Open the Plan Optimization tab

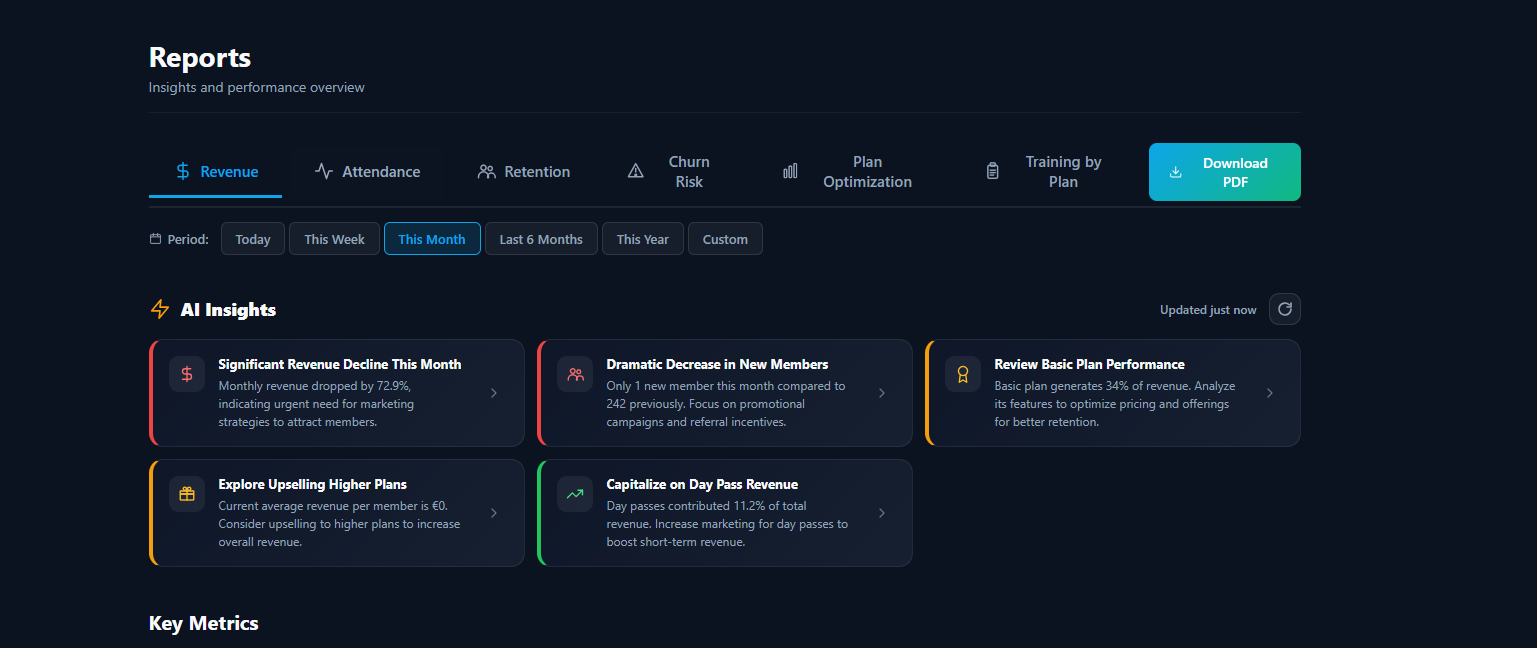[848, 172]
